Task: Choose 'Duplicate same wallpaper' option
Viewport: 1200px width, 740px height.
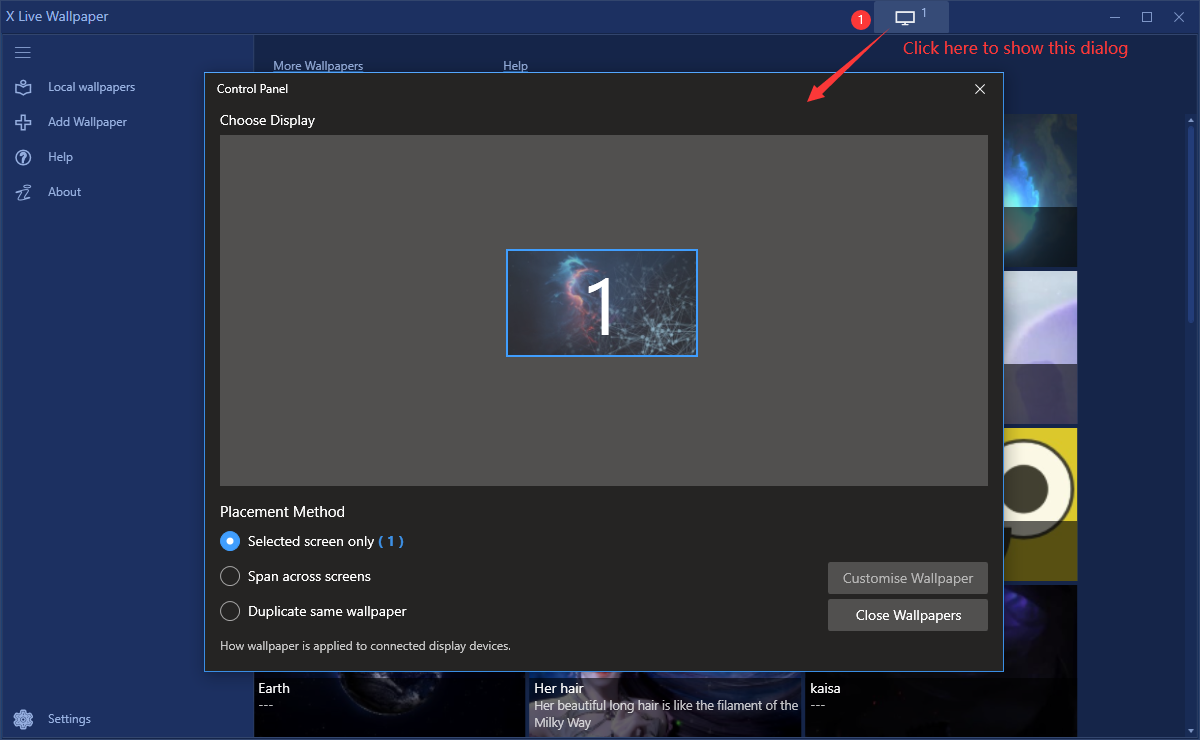Action: pos(230,611)
